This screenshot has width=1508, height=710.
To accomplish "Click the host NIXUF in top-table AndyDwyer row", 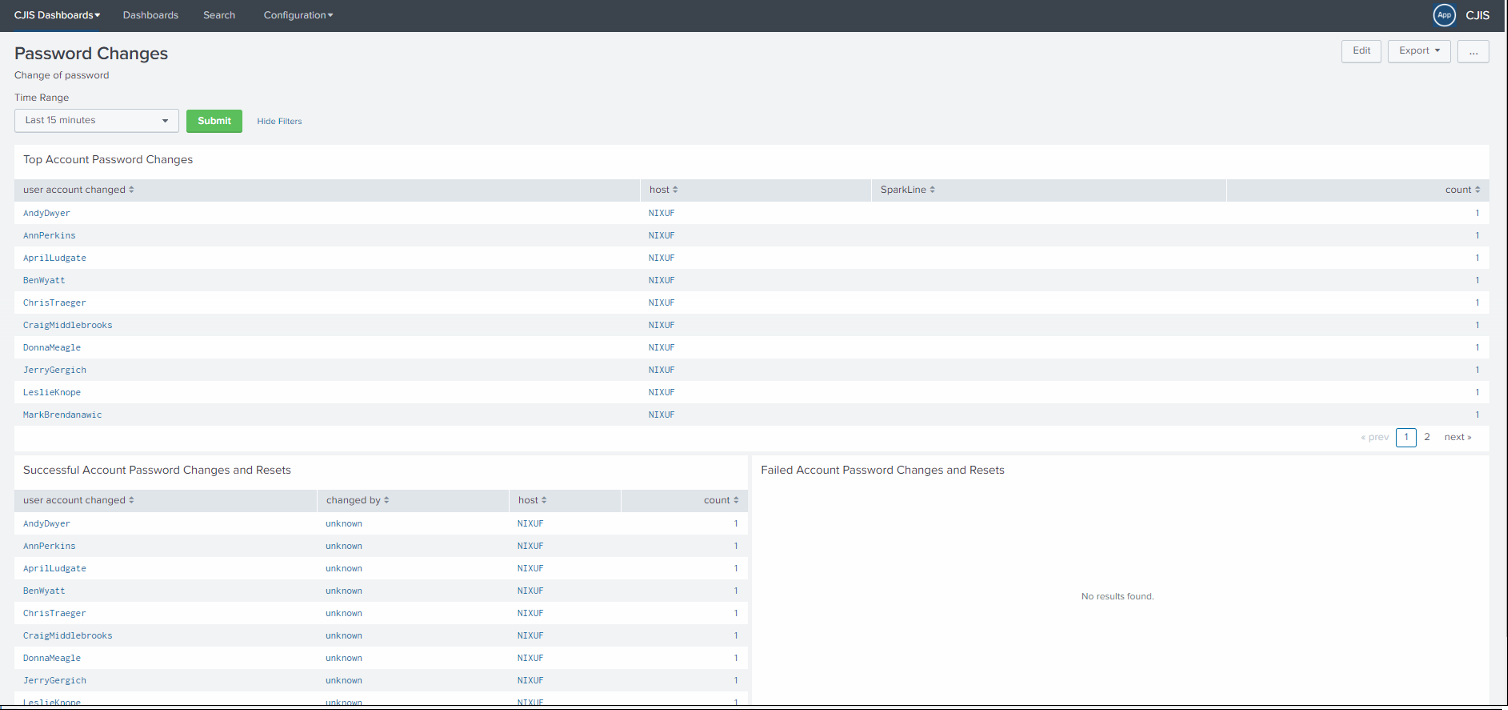I will pyautogui.click(x=661, y=213).
